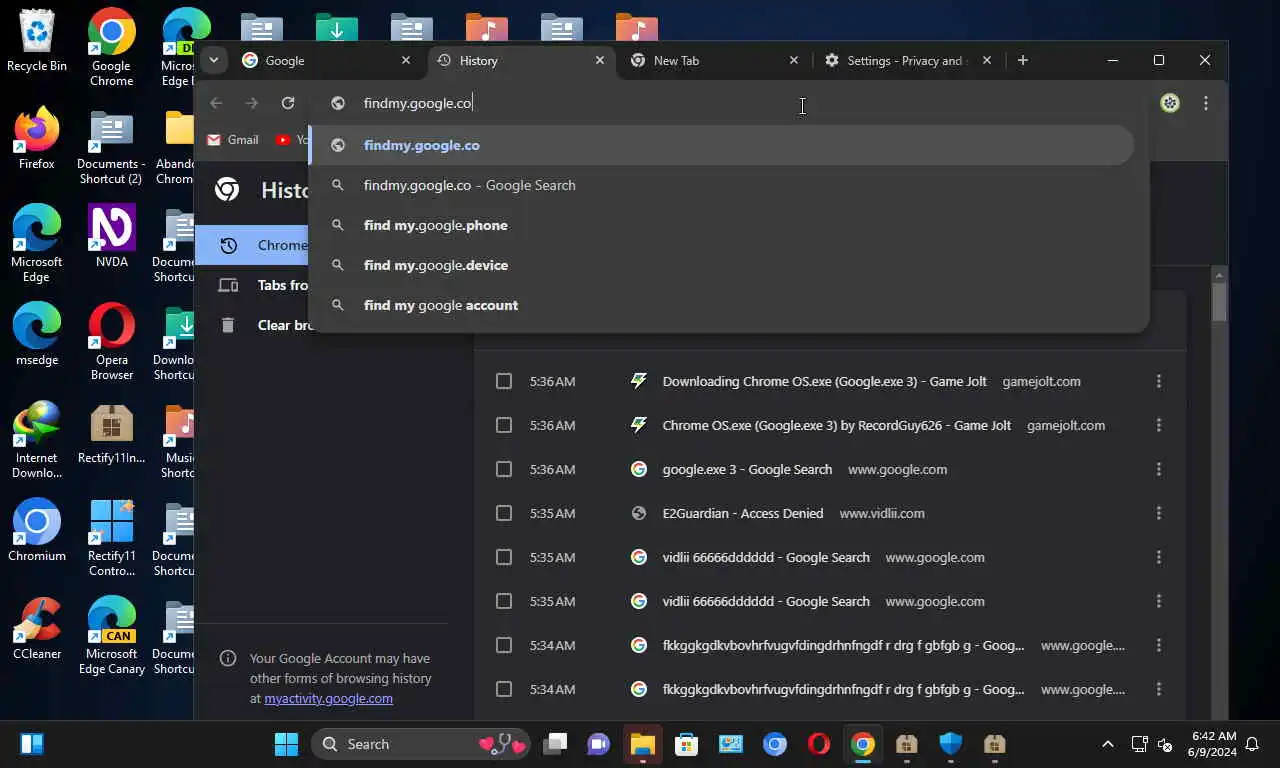Screen dimensions: 1280x768
Task: Open the myactivity.google.com link
Action: pos(328,698)
